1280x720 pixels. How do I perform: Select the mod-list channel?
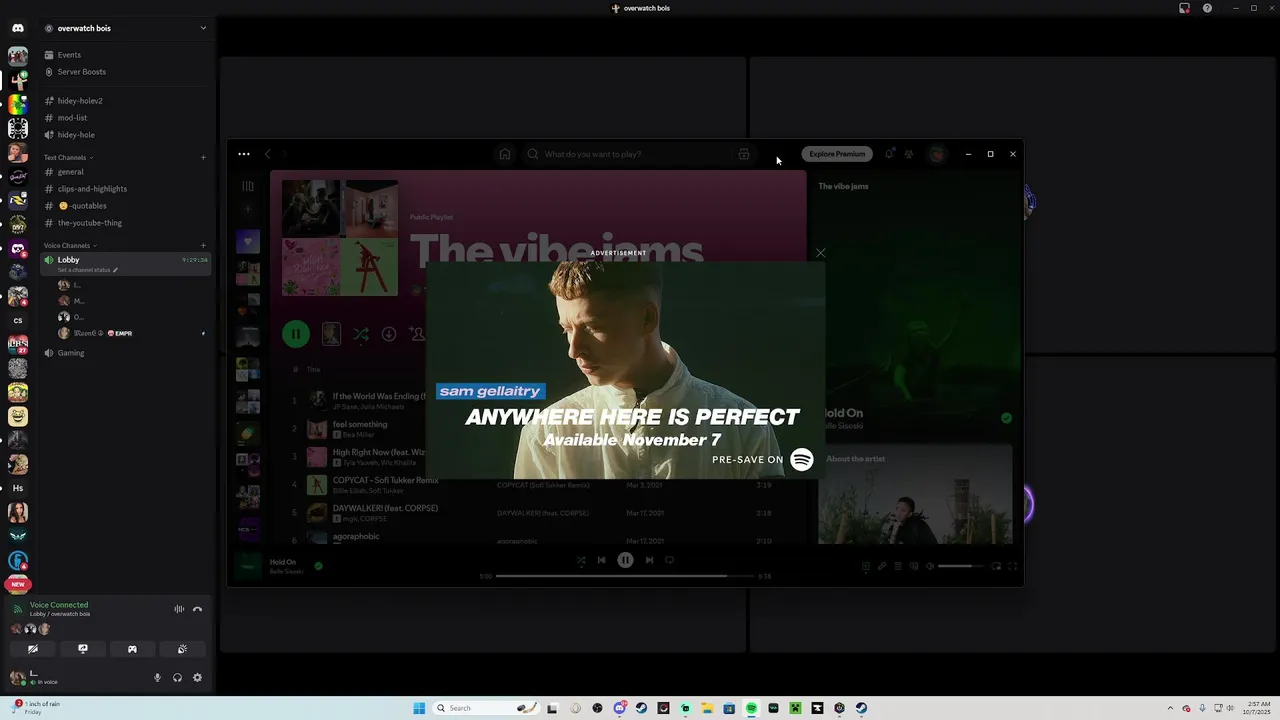[x=72, y=118]
